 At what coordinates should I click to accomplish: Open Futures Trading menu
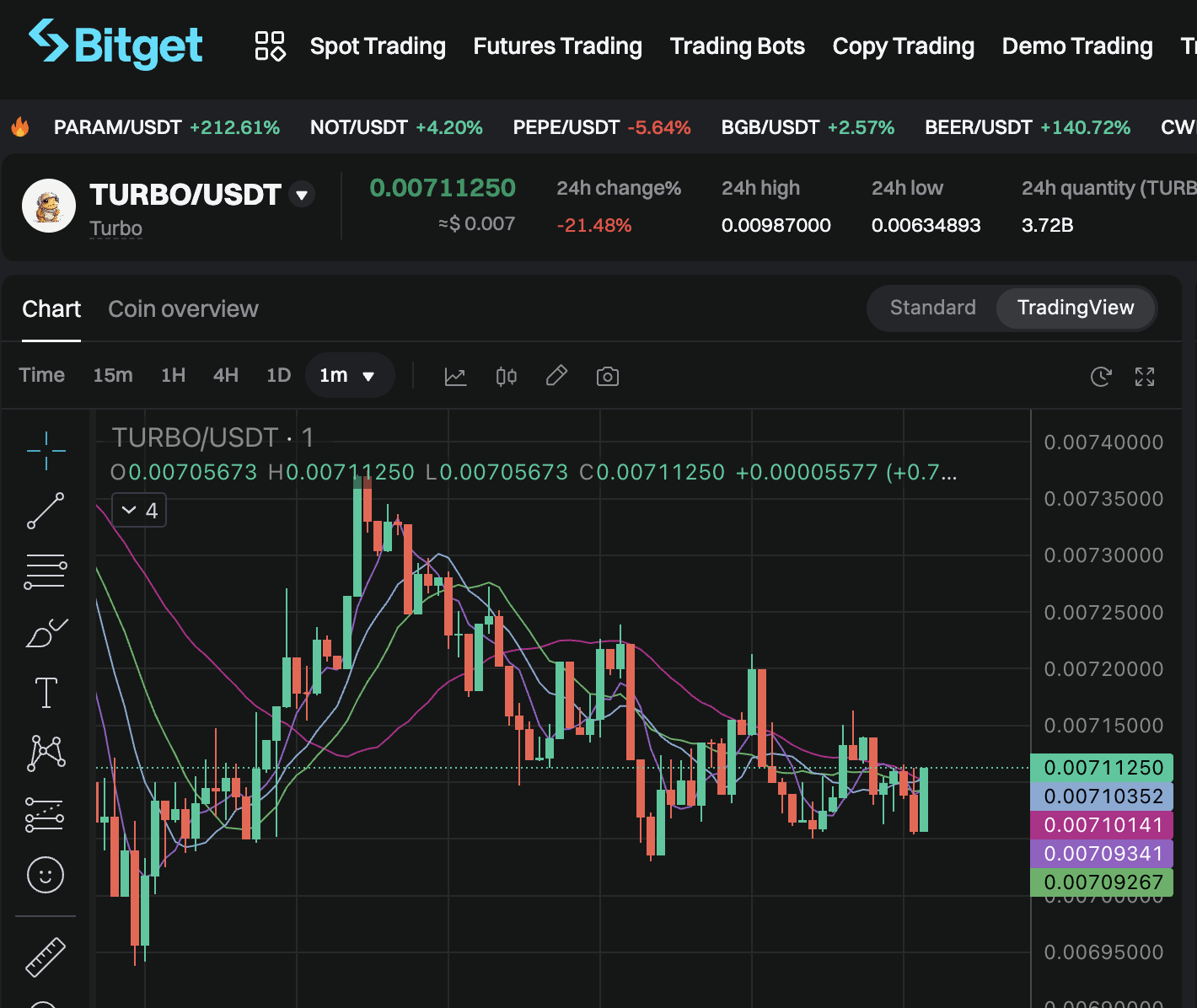point(557,46)
